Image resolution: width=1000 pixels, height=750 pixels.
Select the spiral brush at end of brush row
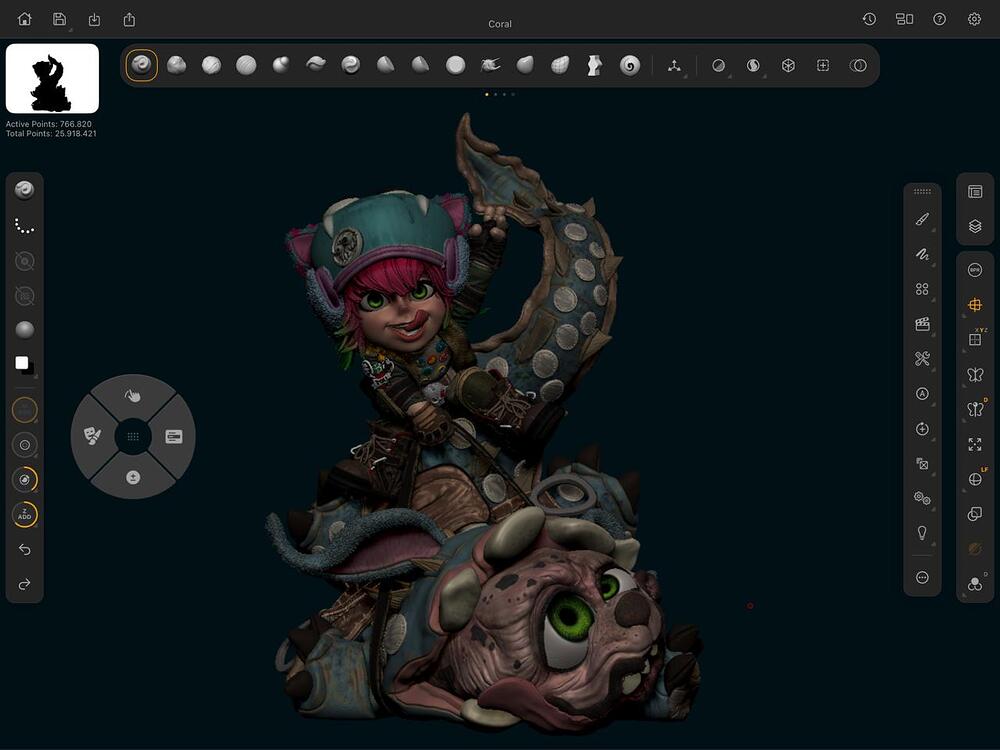point(629,65)
